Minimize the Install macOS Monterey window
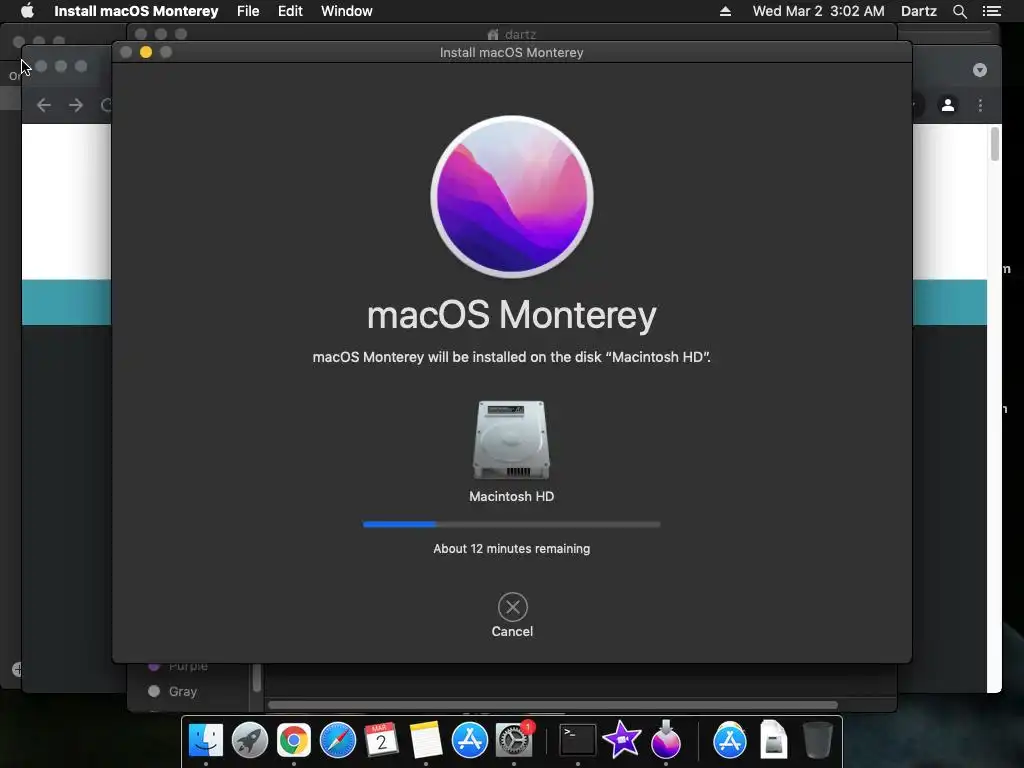This screenshot has width=1024, height=768. pyautogui.click(x=146, y=52)
